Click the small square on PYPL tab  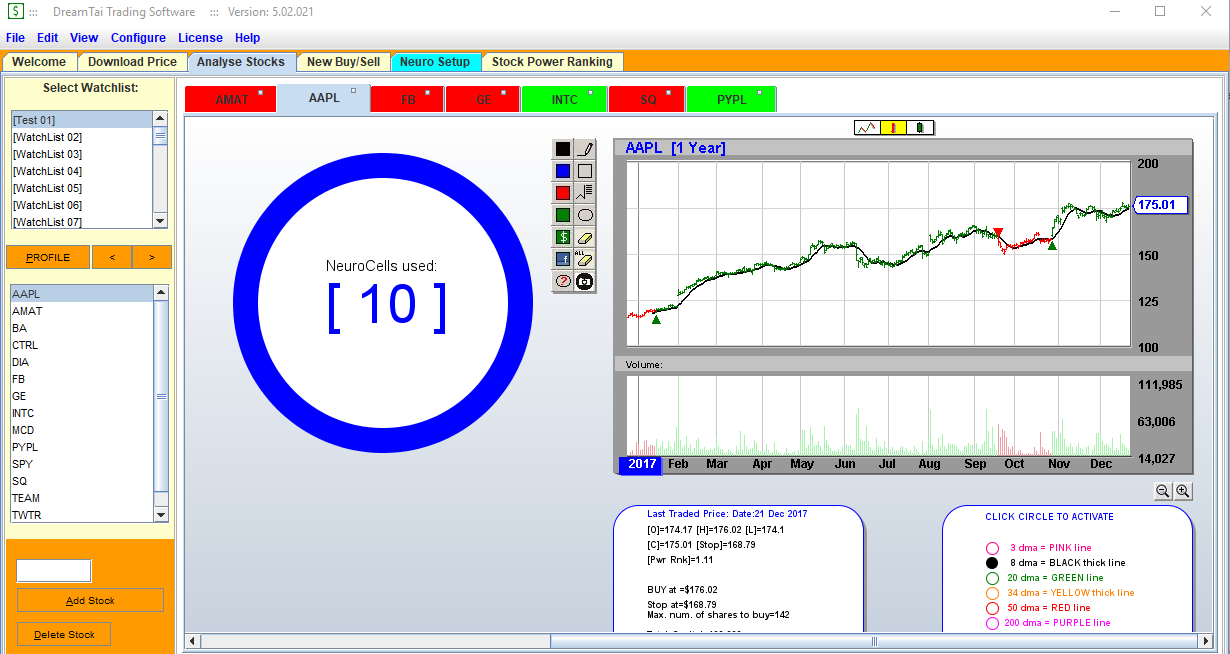click(760, 93)
